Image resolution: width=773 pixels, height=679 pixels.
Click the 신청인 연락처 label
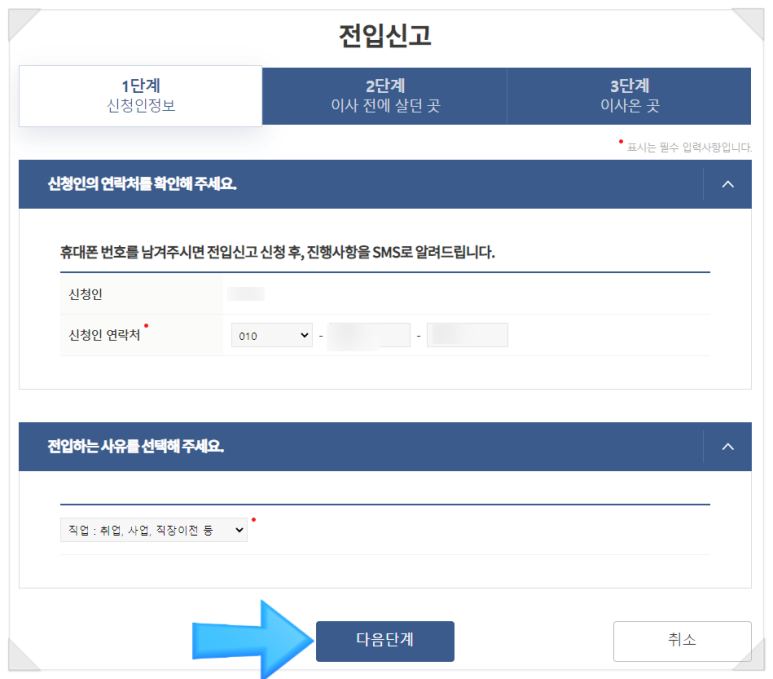(x=105, y=335)
